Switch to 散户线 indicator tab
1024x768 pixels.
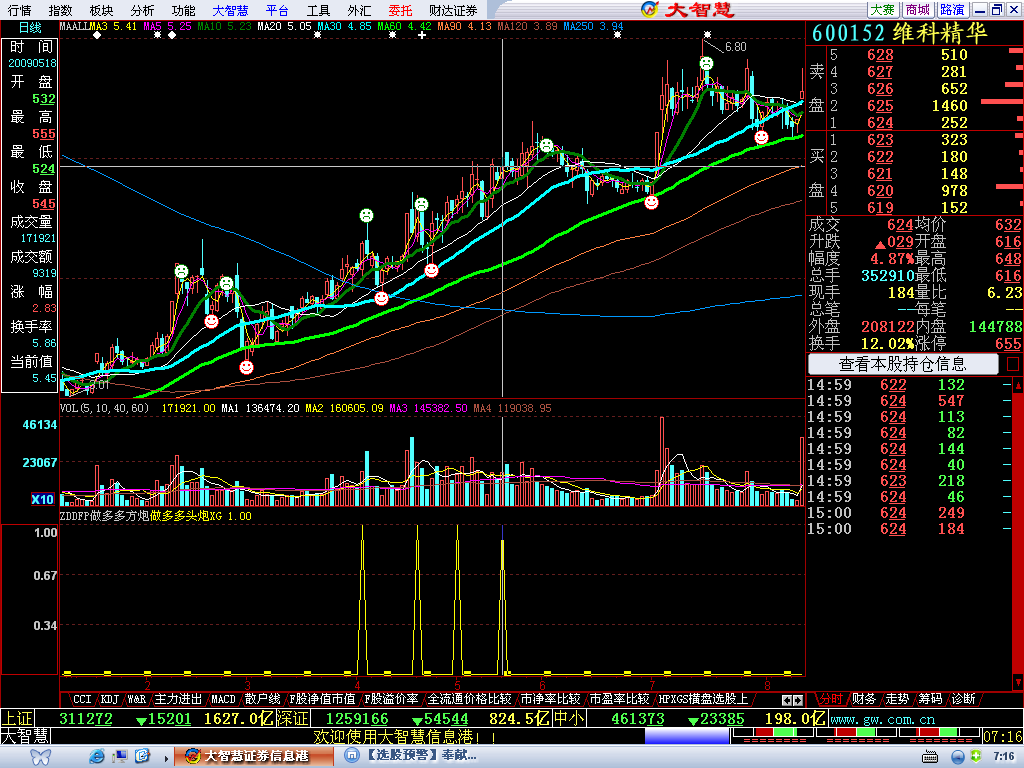click(x=263, y=699)
